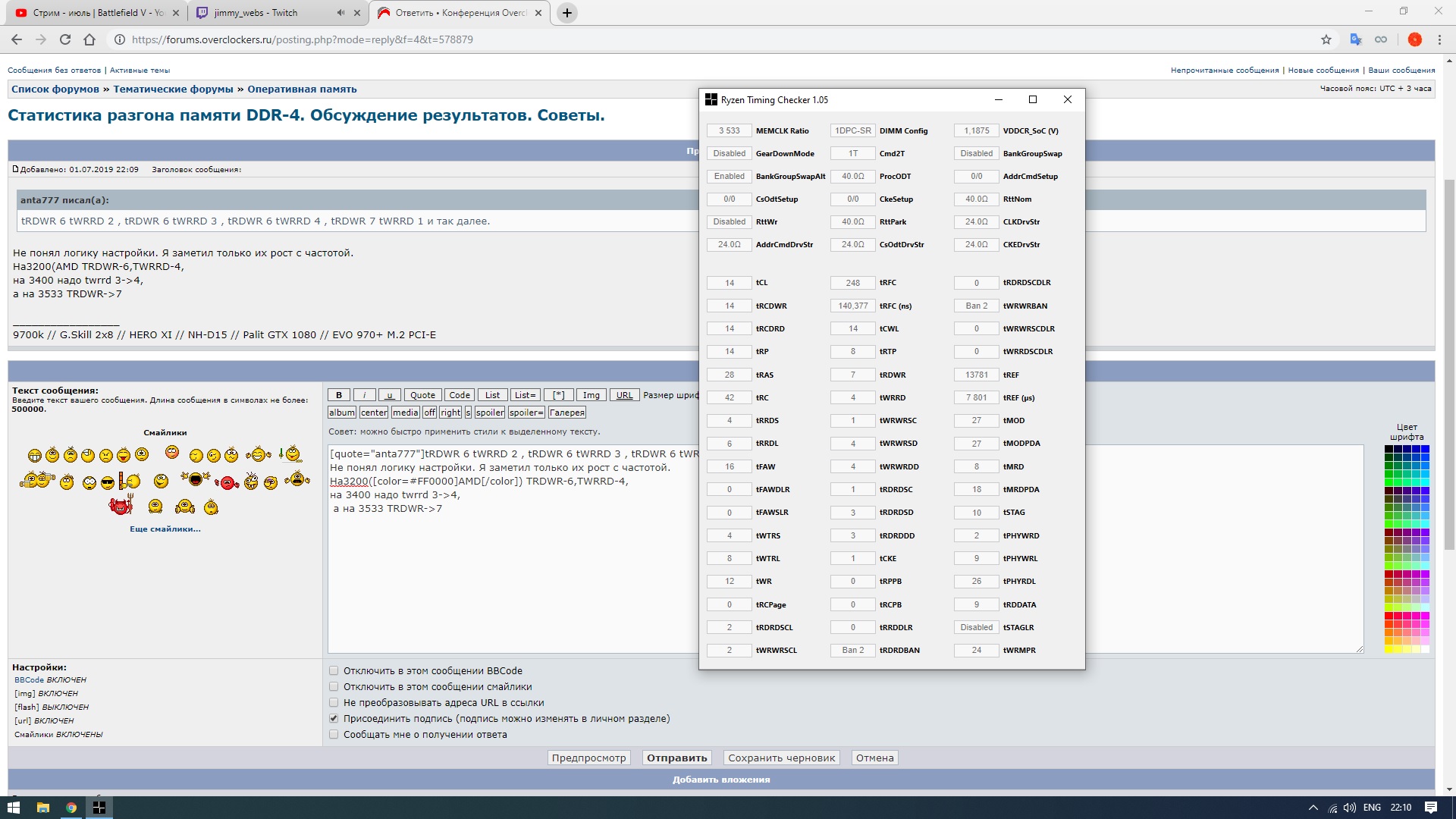The height and width of the screenshot is (819, 1456).
Task: Open the Google Translate extension icon
Action: click(1356, 39)
